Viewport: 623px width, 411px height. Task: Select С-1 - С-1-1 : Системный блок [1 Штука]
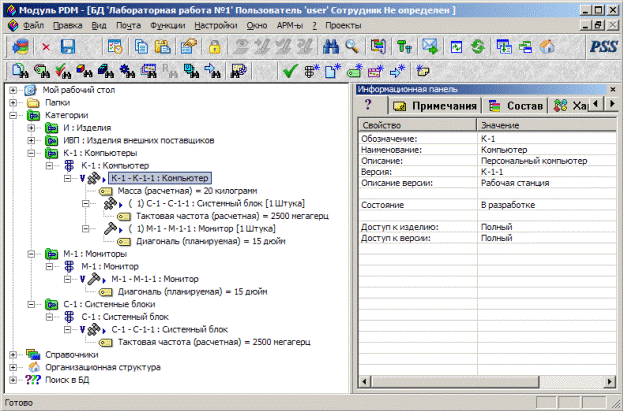point(216,204)
